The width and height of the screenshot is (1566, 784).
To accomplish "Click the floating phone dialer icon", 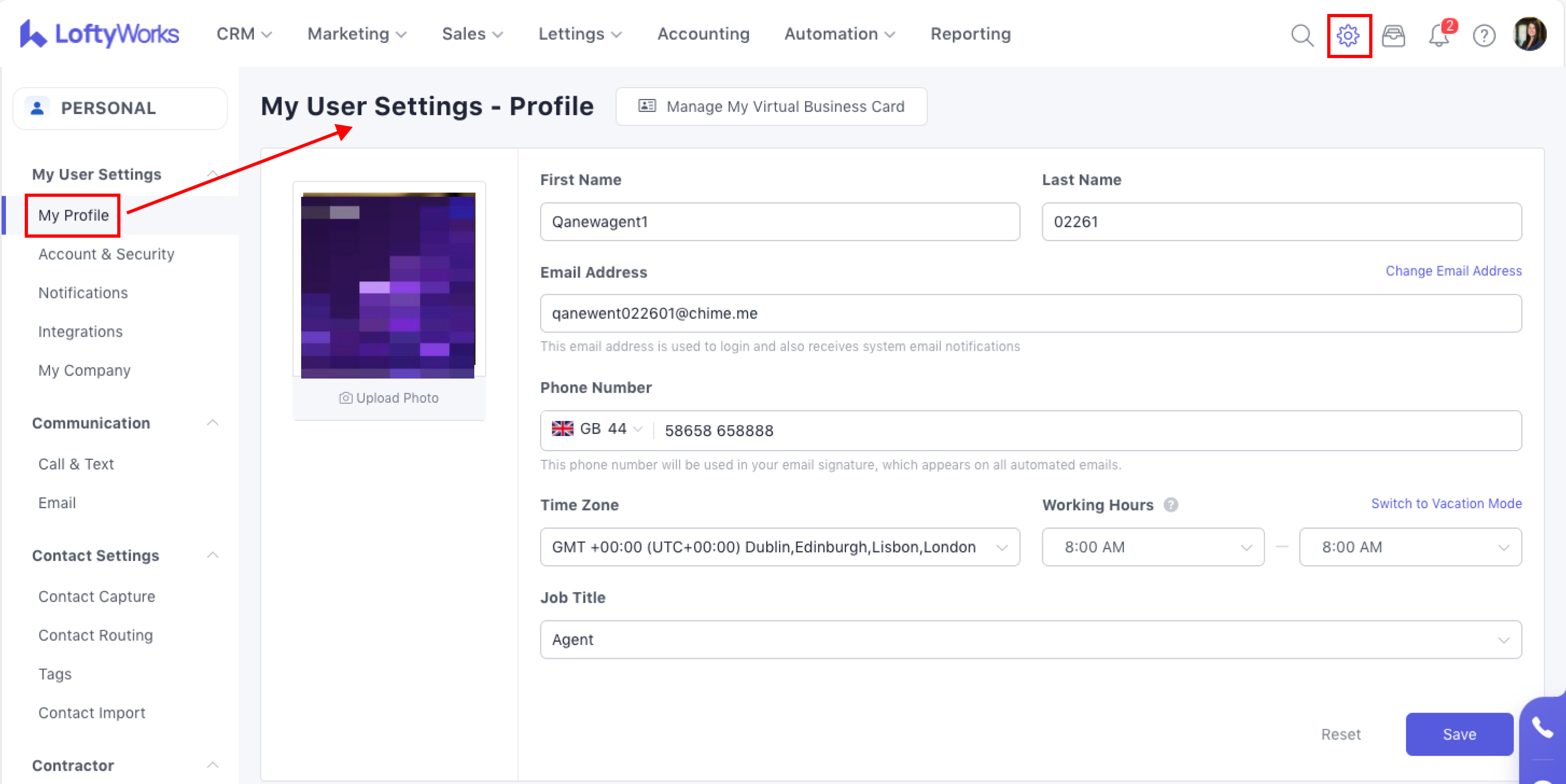I will 1543,727.
